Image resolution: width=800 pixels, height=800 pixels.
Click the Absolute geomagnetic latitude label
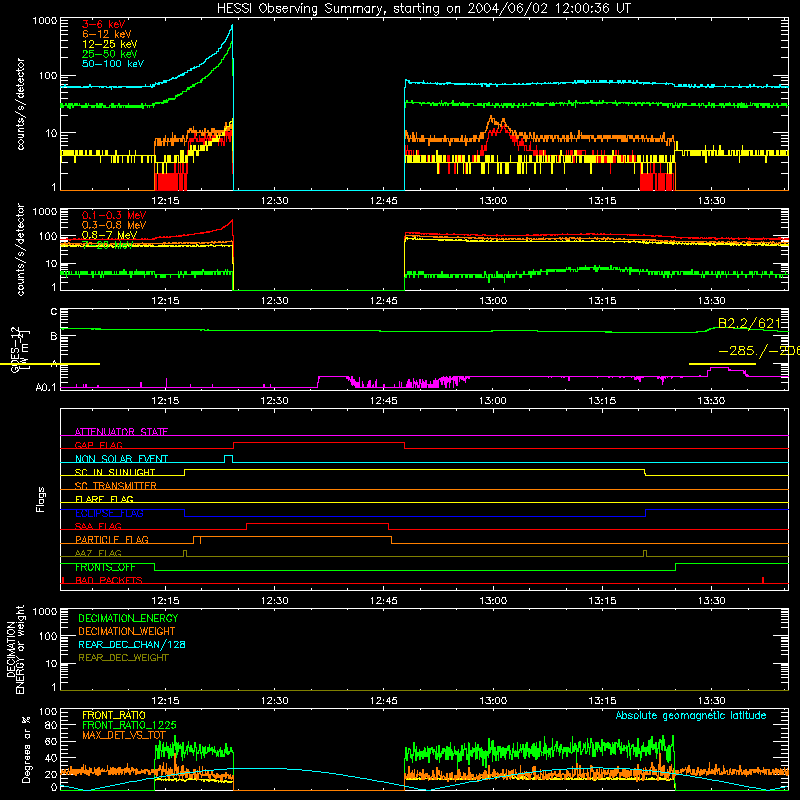[x=691, y=715]
